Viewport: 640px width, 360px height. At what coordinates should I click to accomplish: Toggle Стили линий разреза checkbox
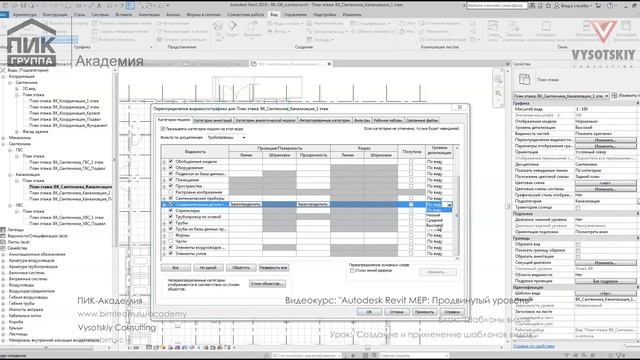click(352, 271)
